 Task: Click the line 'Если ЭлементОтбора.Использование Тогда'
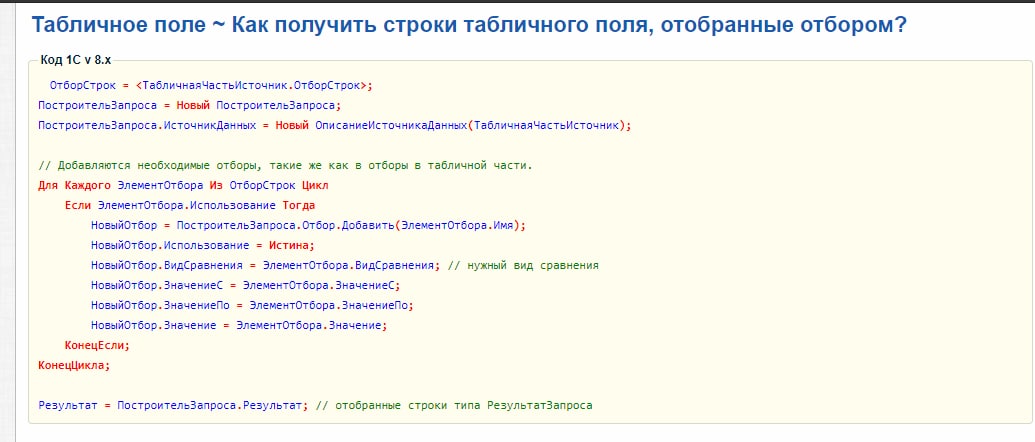click(189, 205)
